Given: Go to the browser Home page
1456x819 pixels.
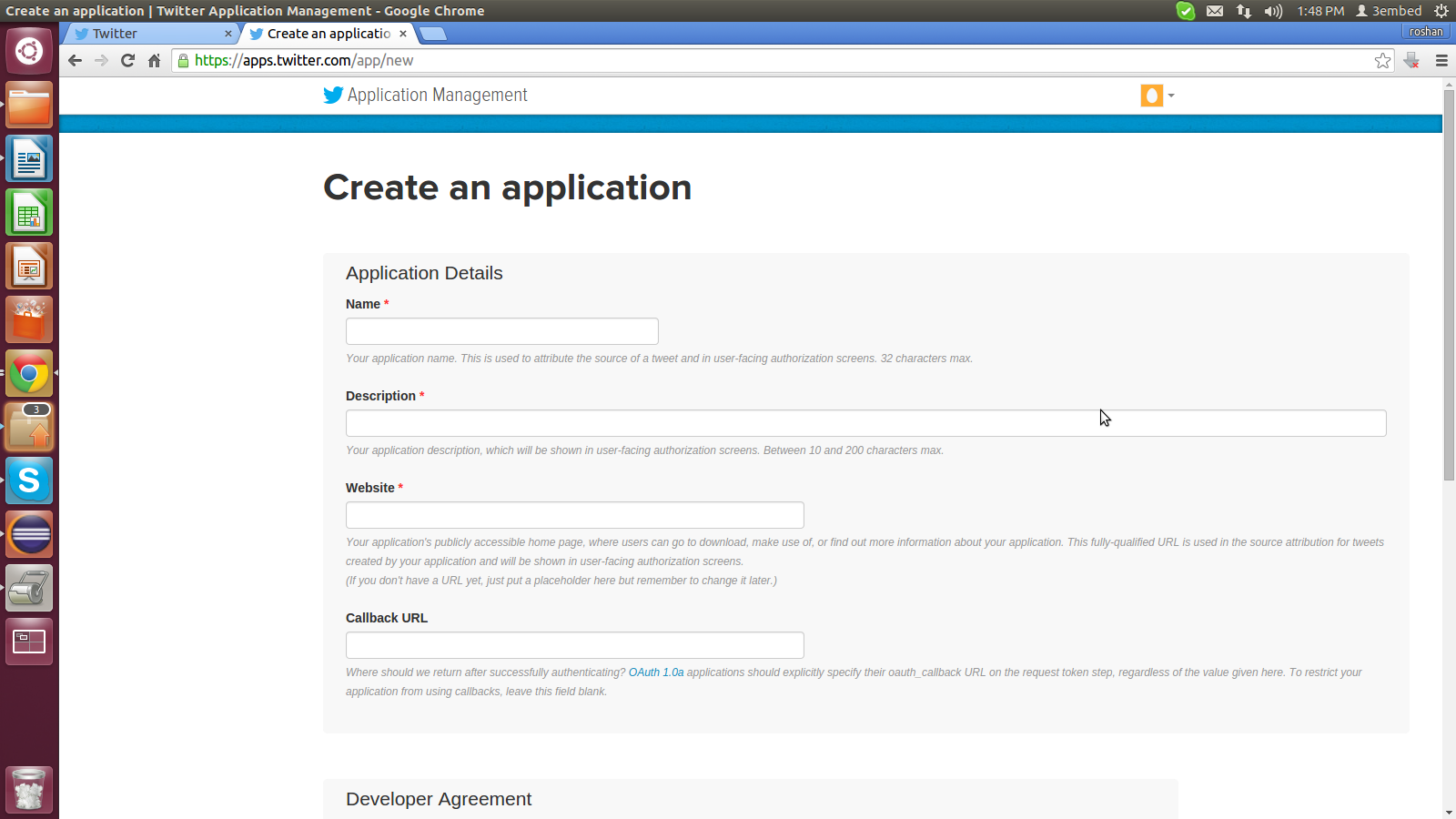Looking at the screenshot, I should click(x=154, y=61).
